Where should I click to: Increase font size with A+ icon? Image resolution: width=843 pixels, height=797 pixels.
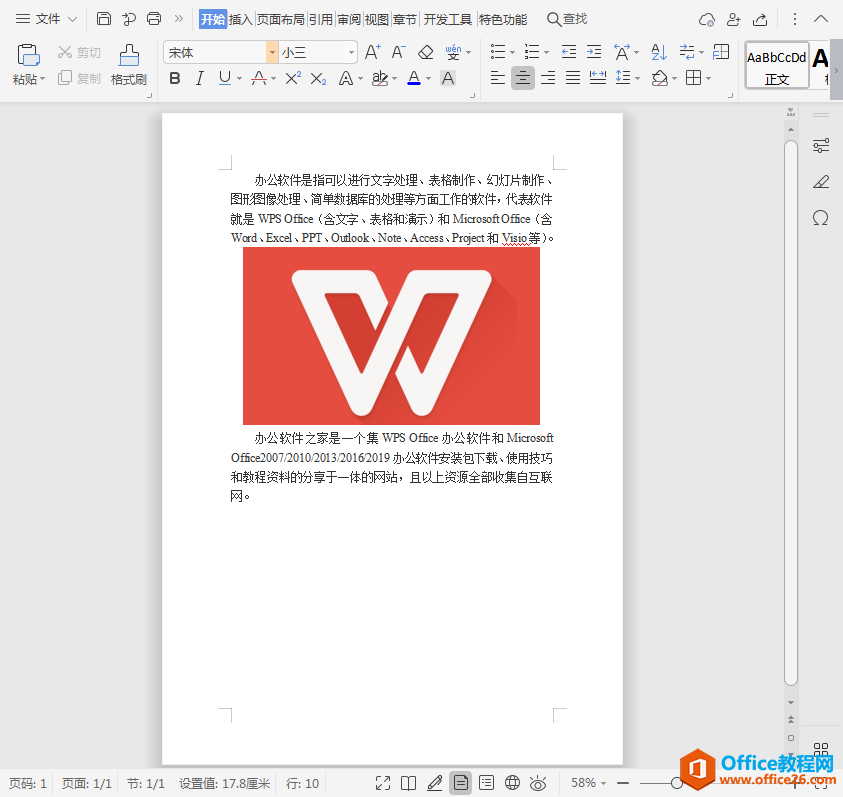click(x=373, y=52)
